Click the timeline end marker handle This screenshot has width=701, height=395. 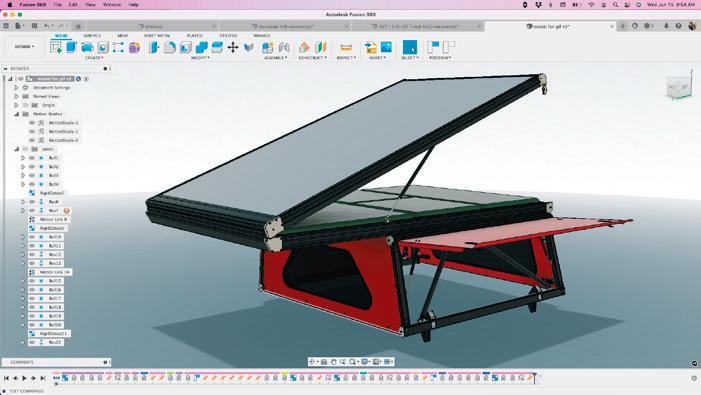[535, 377]
